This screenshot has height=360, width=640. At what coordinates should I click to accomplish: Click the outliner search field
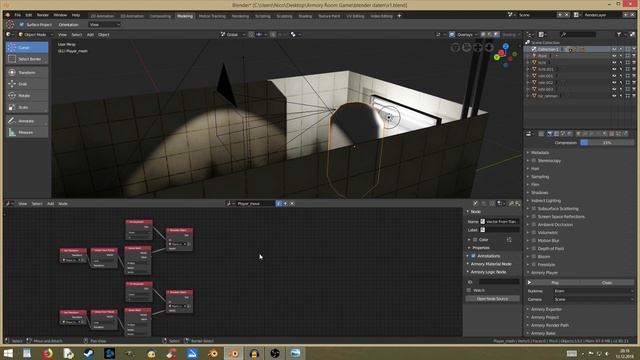click(x=578, y=35)
